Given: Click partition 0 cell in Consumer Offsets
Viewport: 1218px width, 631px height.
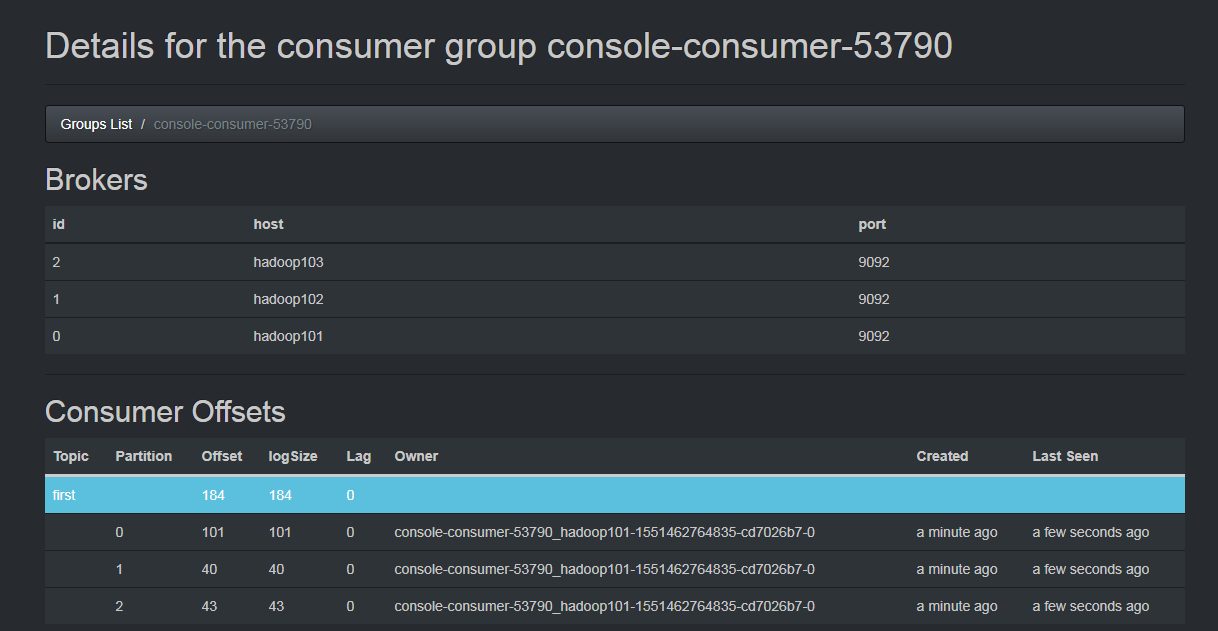Looking at the screenshot, I should (120, 532).
